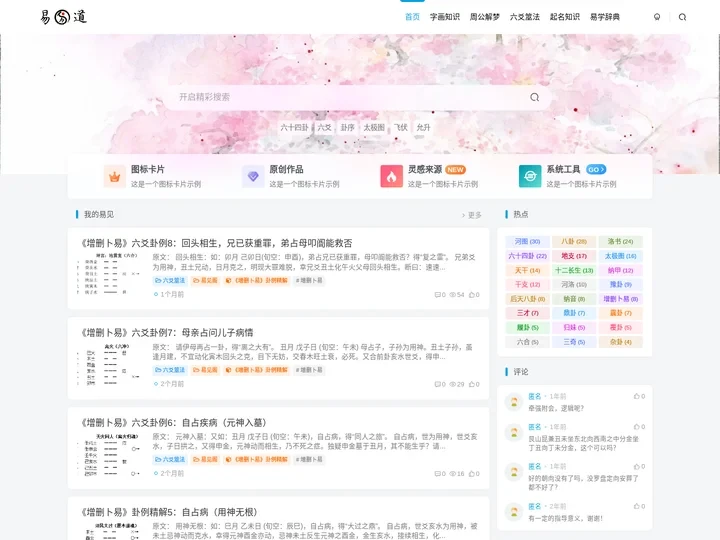This screenshot has width=720, height=540.
Task: Select hot tag 洛书 (24)
Action: coord(620,242)
